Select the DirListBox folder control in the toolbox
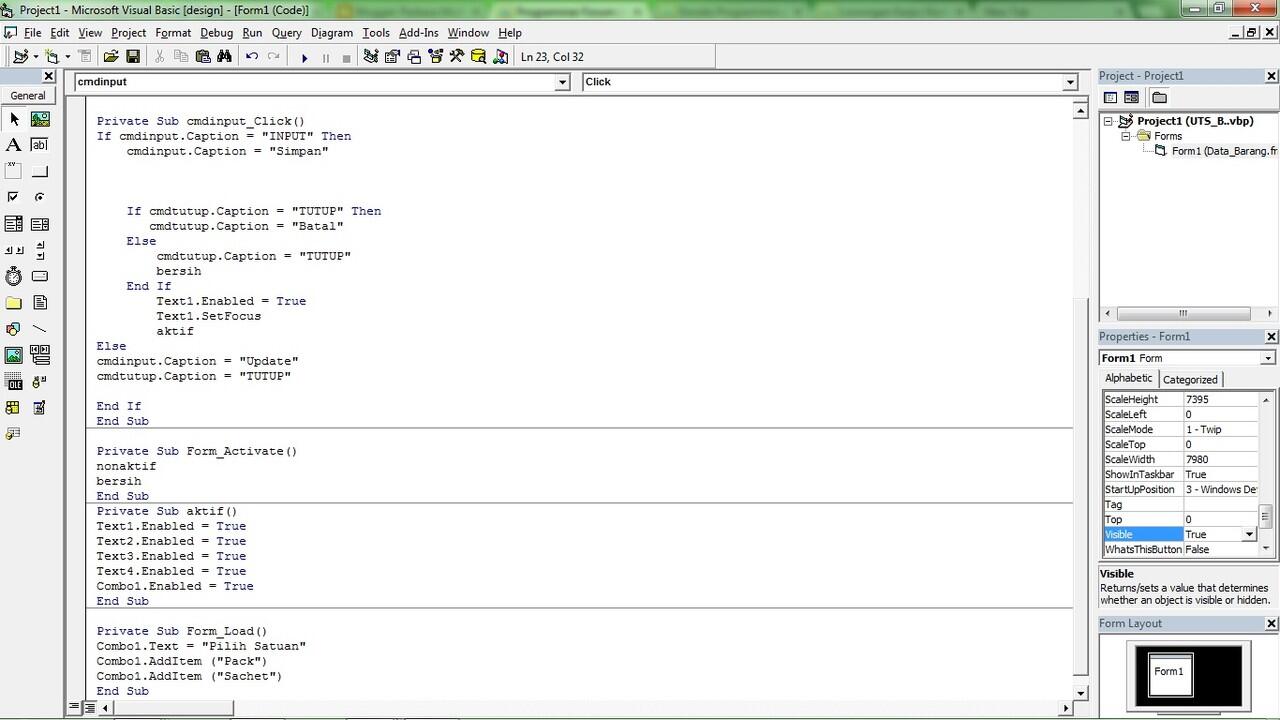The width and height of the screenshot is (1280, 720). (14, 302)
